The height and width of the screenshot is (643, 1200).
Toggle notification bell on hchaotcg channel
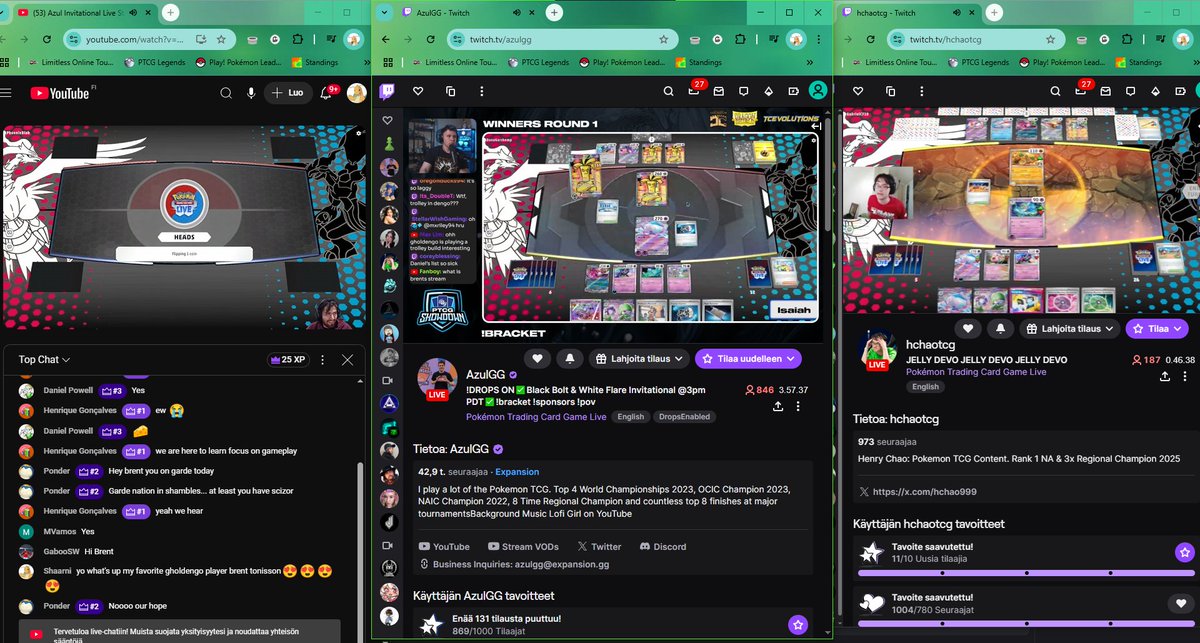click(999, 328)
